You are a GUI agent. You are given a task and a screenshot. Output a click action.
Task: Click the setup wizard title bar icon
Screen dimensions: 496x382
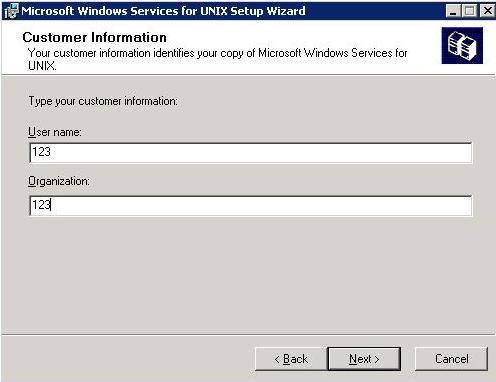pos(11,11)
